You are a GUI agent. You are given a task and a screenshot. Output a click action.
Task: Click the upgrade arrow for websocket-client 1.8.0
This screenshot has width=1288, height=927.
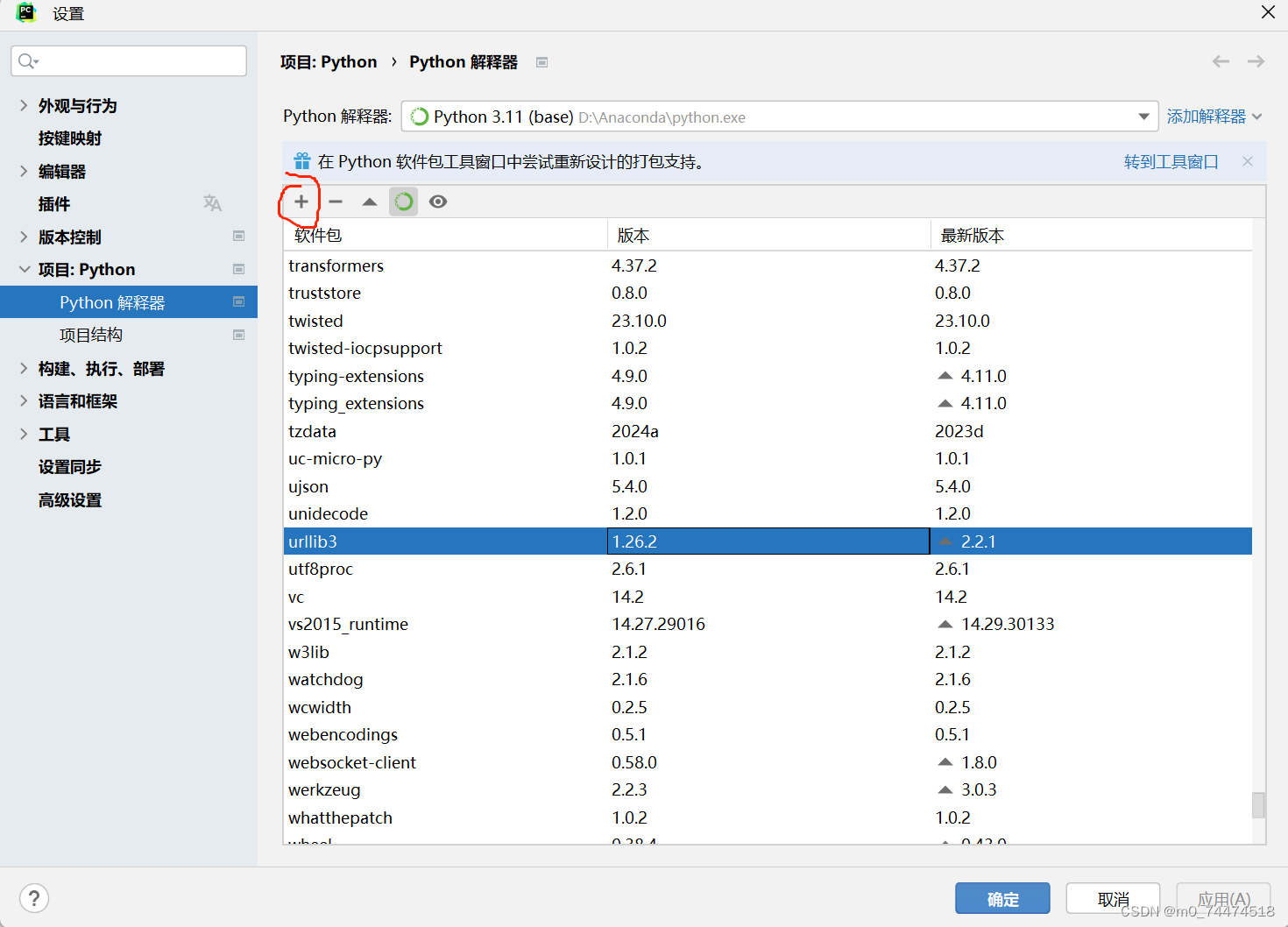click(945, 762)
